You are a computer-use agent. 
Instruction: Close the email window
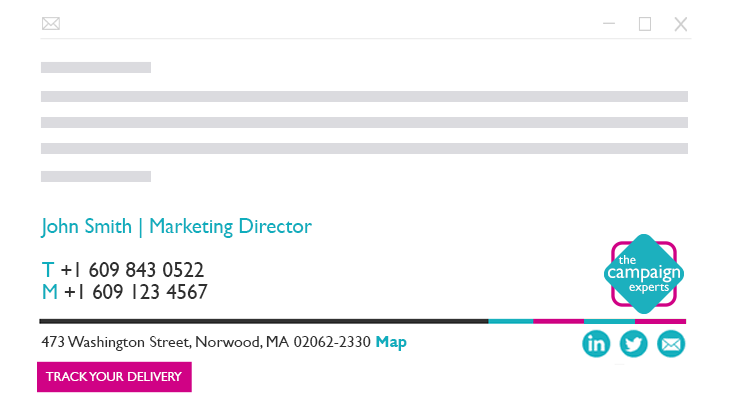pyautogui.click(x=681, y=24)
